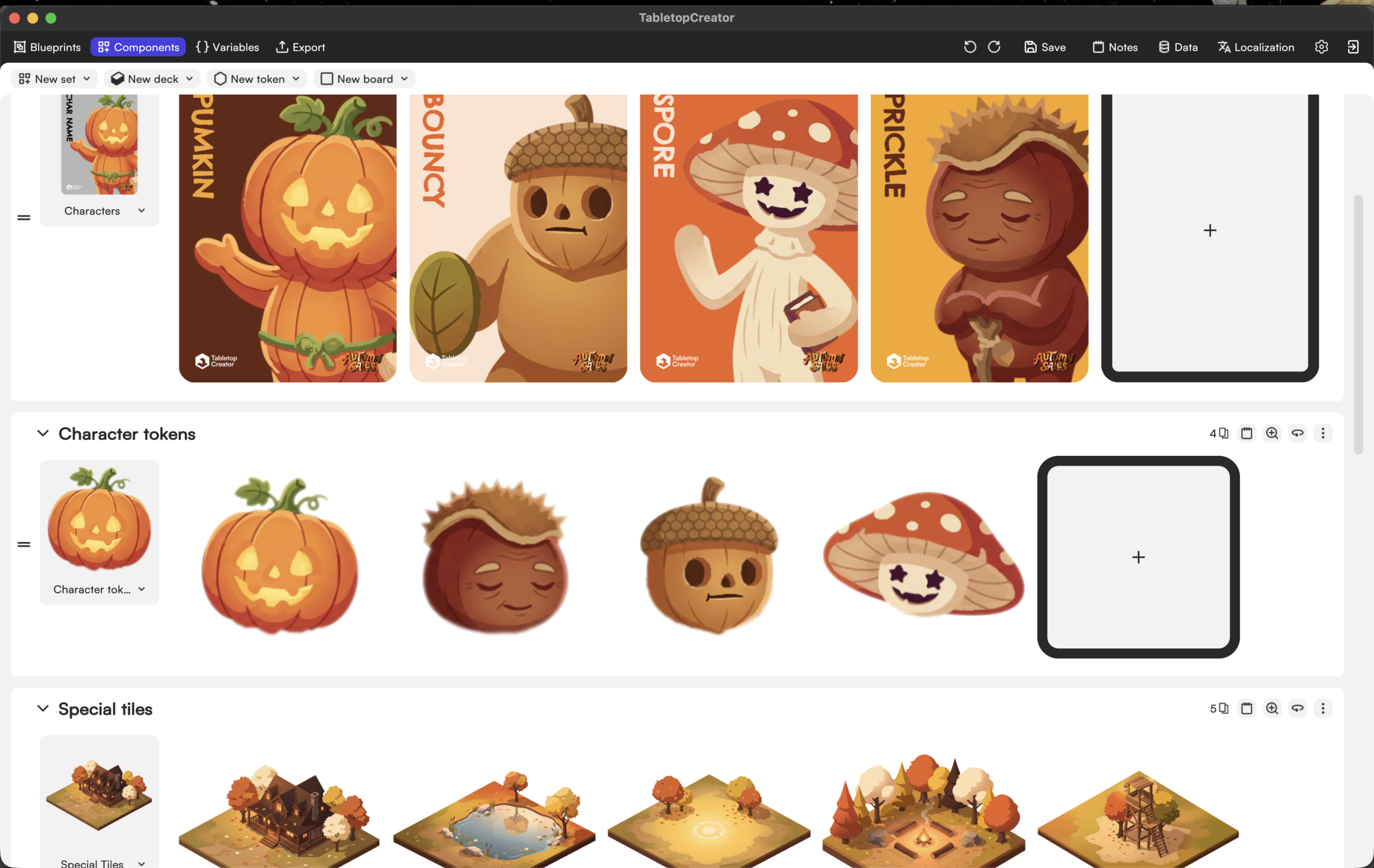Zoom in on Special tiles set

click(1272, 708)
